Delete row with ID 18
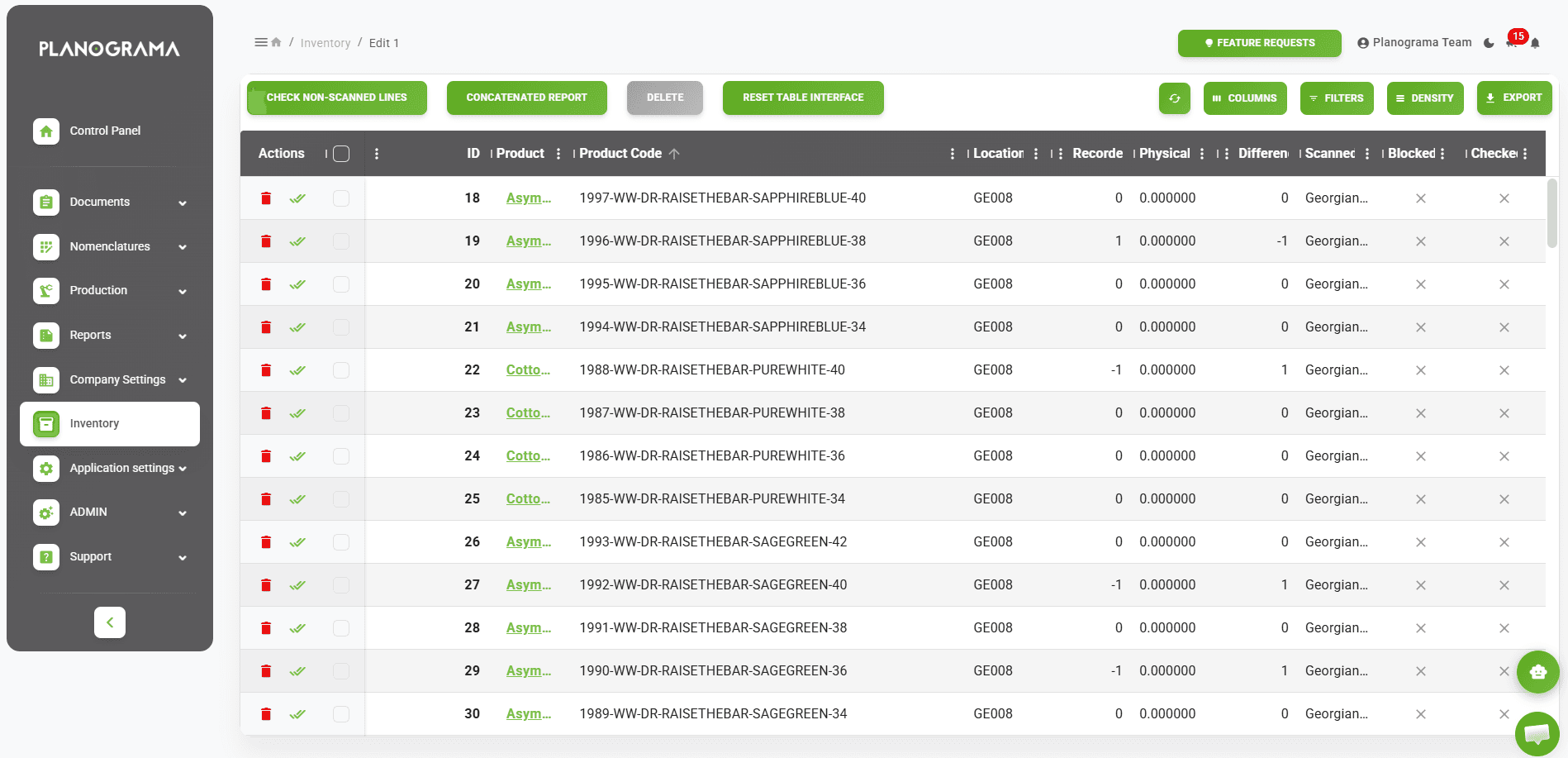The height and width of the screenshot is (758, 1568). coord(266,198)
